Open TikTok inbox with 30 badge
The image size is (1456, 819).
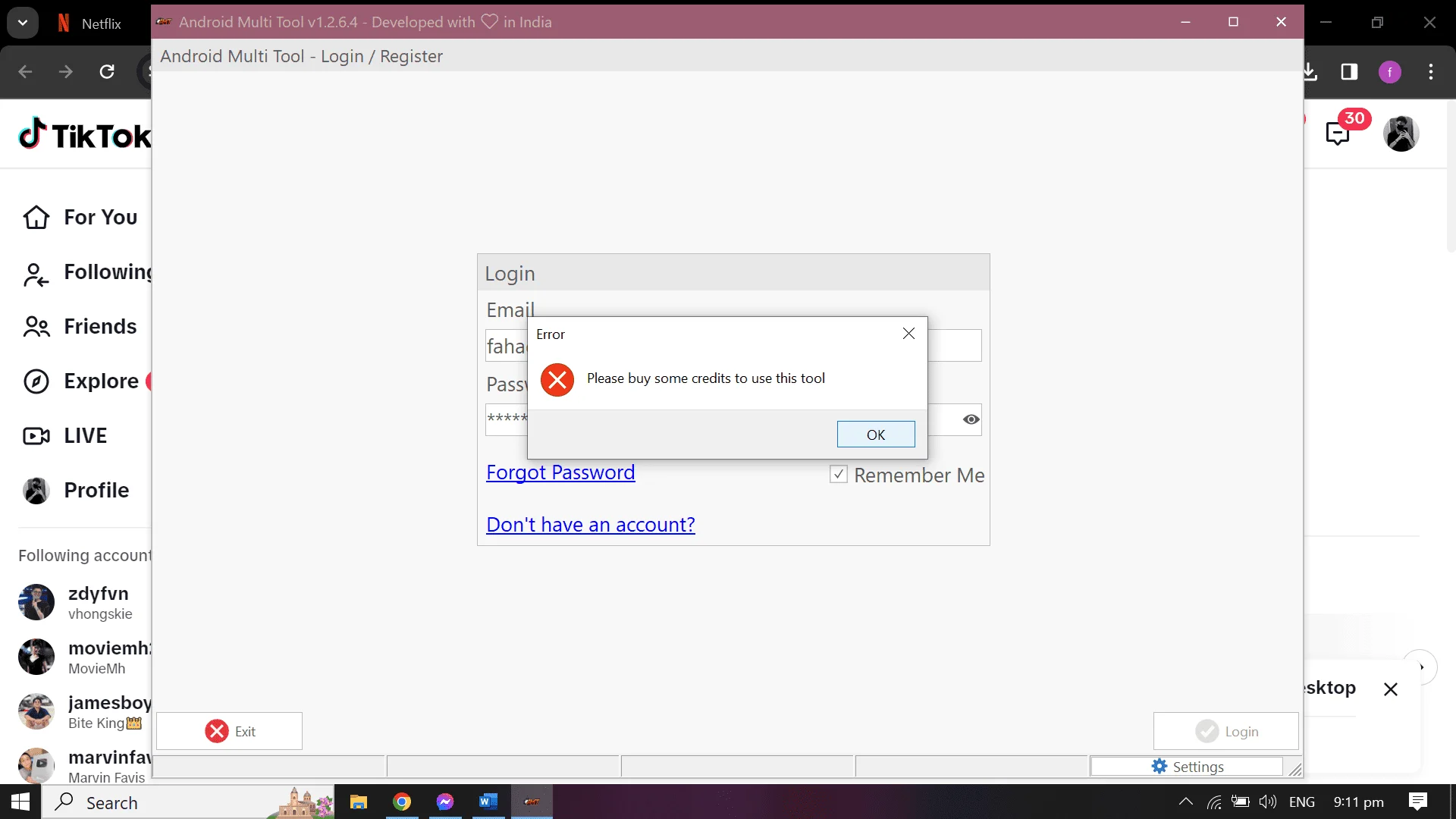click(x=1338, y=133)
